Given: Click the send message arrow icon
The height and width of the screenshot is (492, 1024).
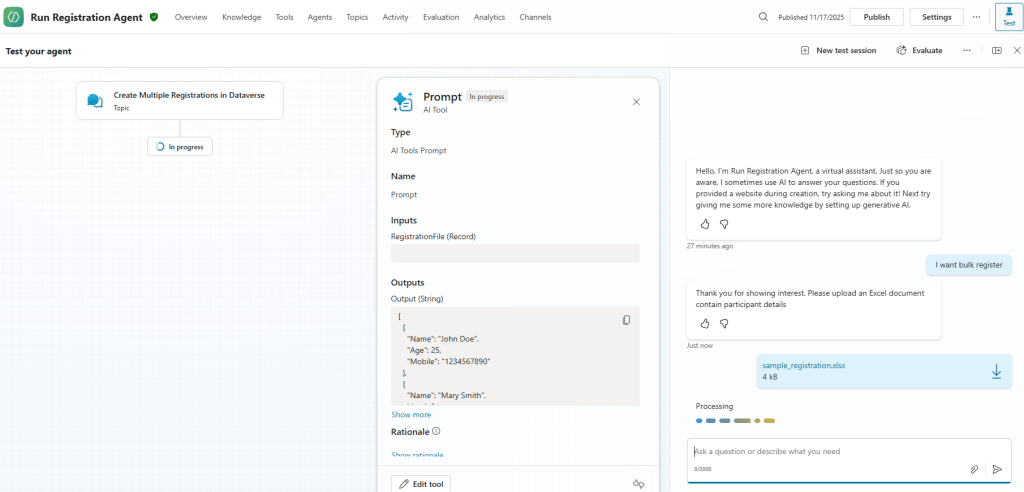Looking at the screenshot, I should [x=997, y=469].
